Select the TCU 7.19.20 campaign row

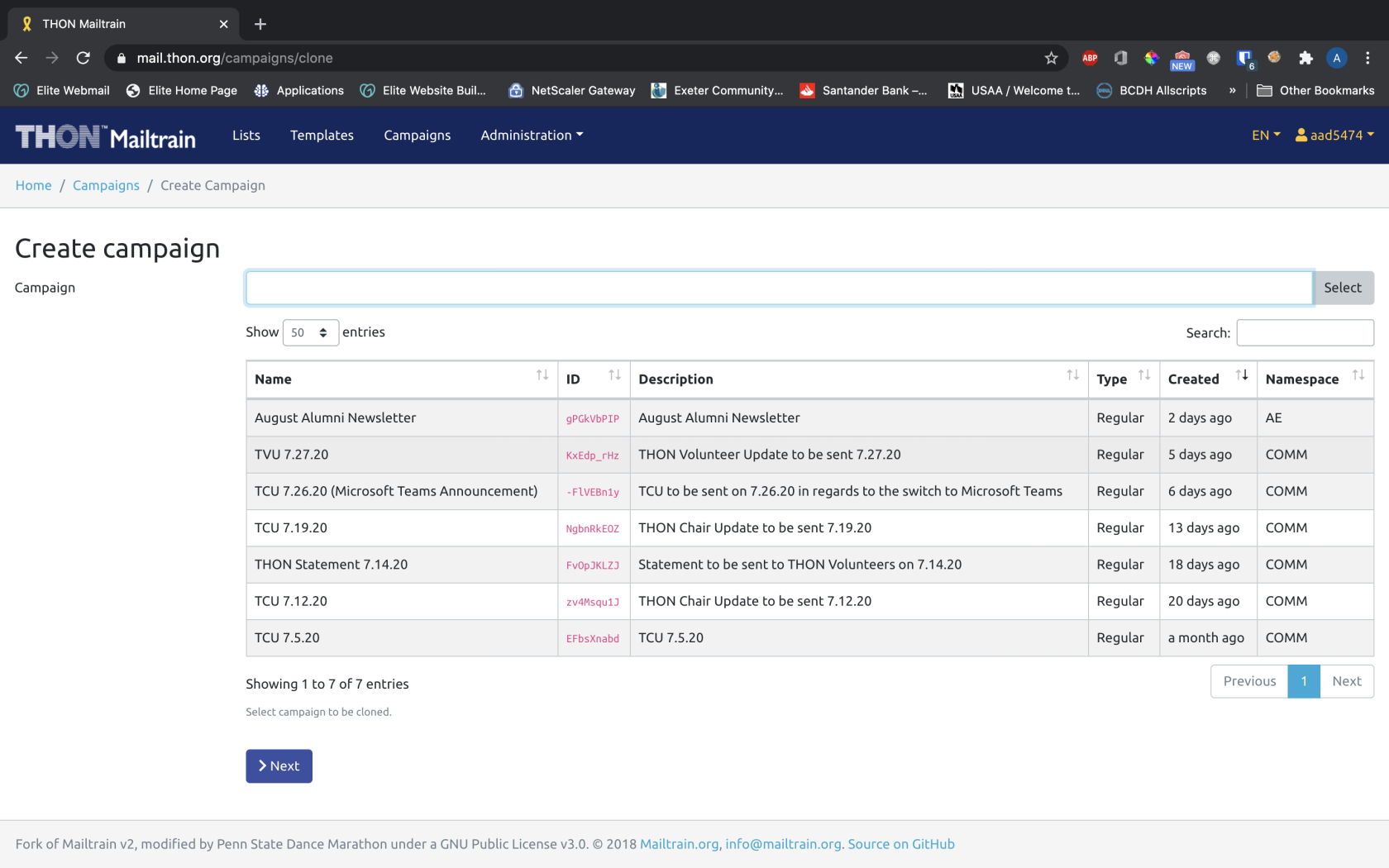coord(809,527)
